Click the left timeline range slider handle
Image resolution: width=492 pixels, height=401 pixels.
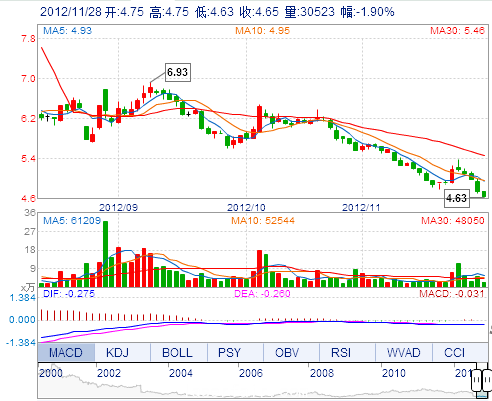tap(476, 380)
